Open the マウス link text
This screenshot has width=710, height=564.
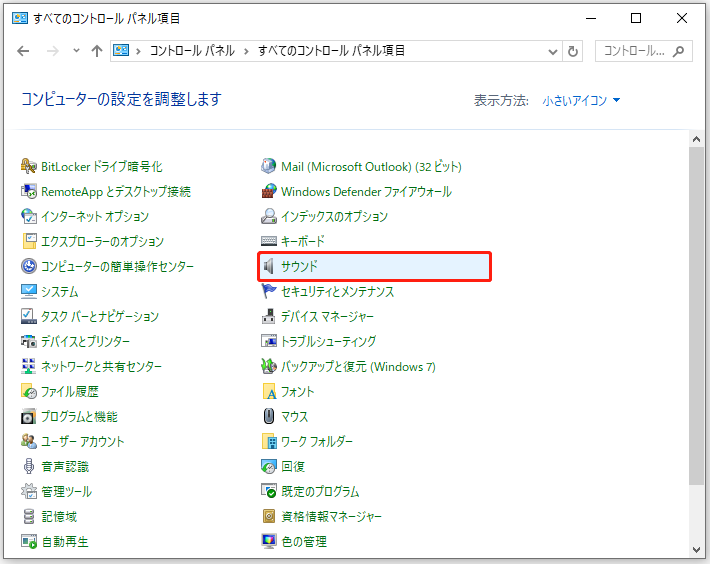[294, 416]
